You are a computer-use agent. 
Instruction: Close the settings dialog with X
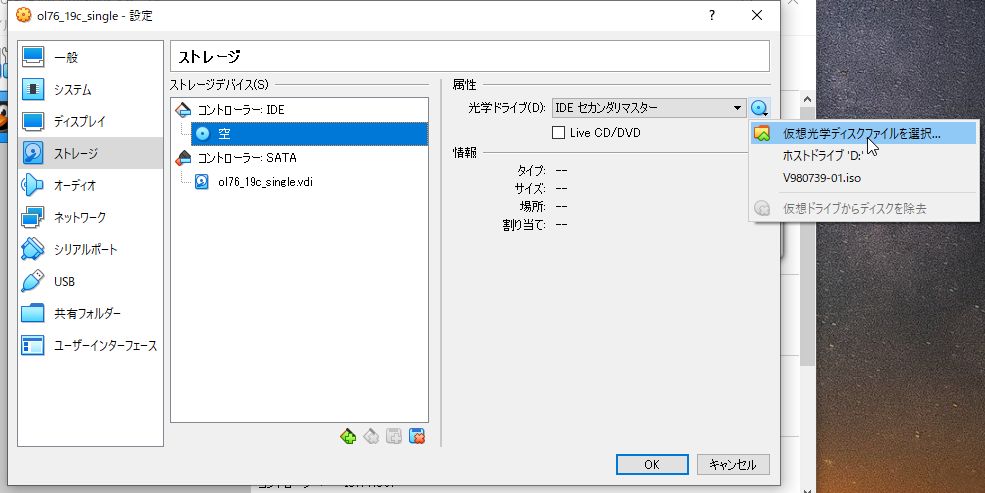point(757,15)
